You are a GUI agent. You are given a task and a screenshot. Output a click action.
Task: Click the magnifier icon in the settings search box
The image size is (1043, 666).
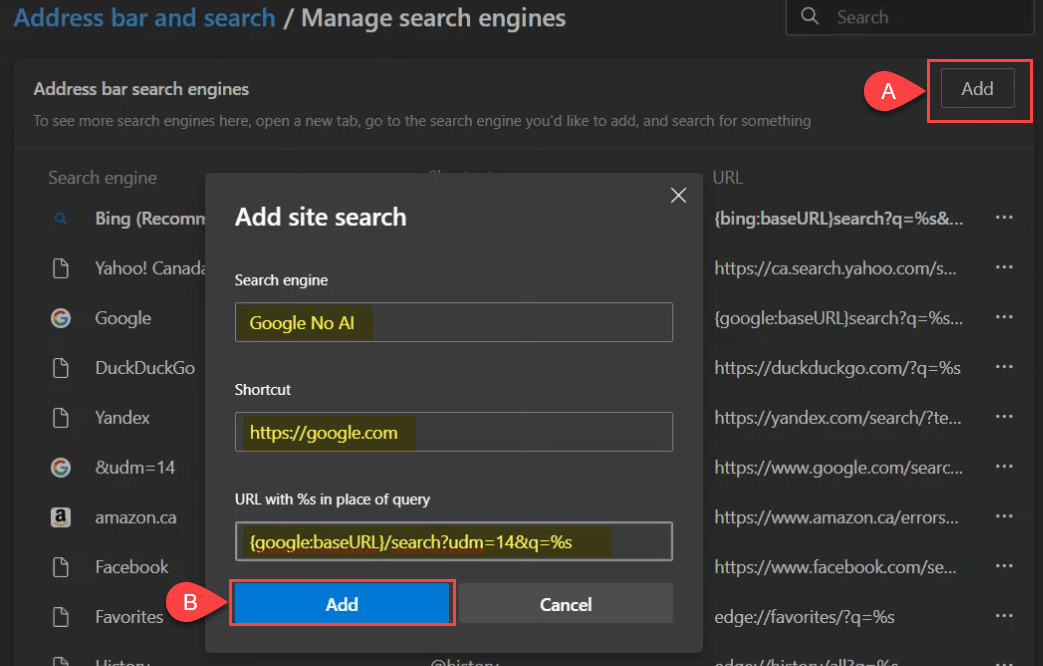(811, 17)
